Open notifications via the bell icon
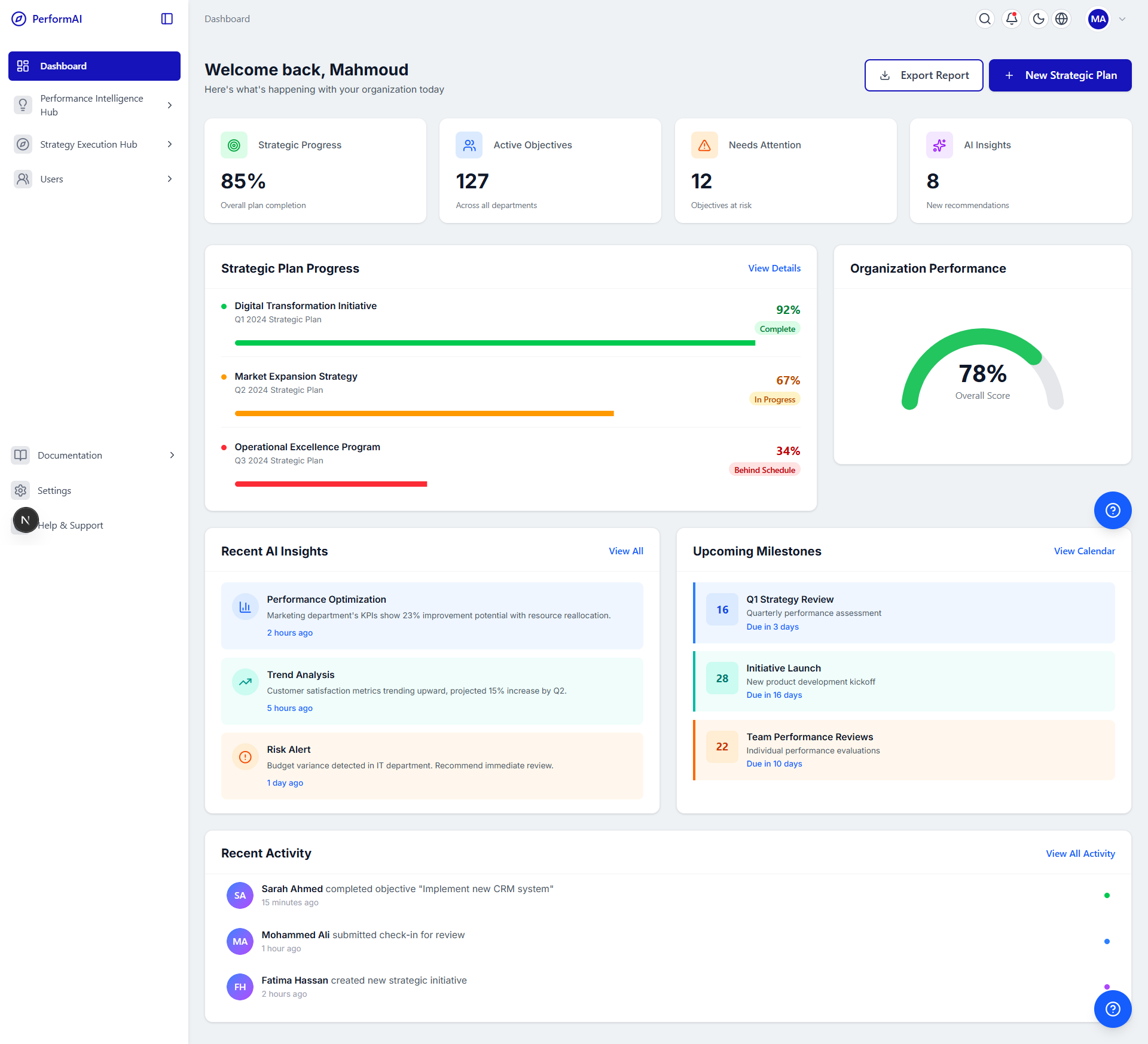The width and height of the screenshot is (1148, 1044). coord(1011,19)
